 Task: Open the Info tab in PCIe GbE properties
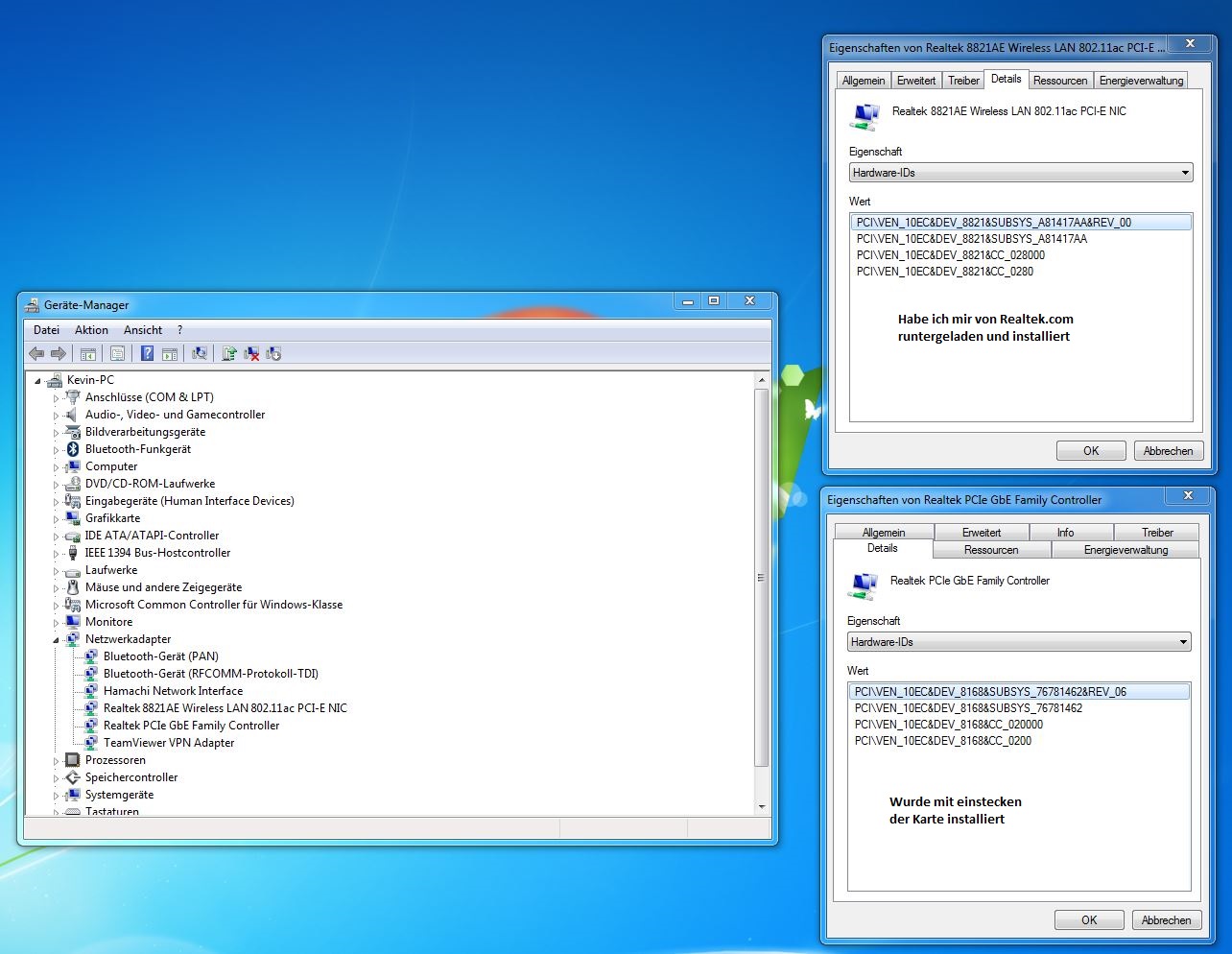point(1065,533)
